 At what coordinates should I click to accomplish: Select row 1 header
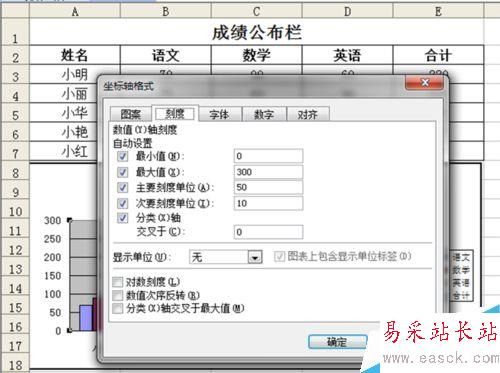tap(15, 32)
